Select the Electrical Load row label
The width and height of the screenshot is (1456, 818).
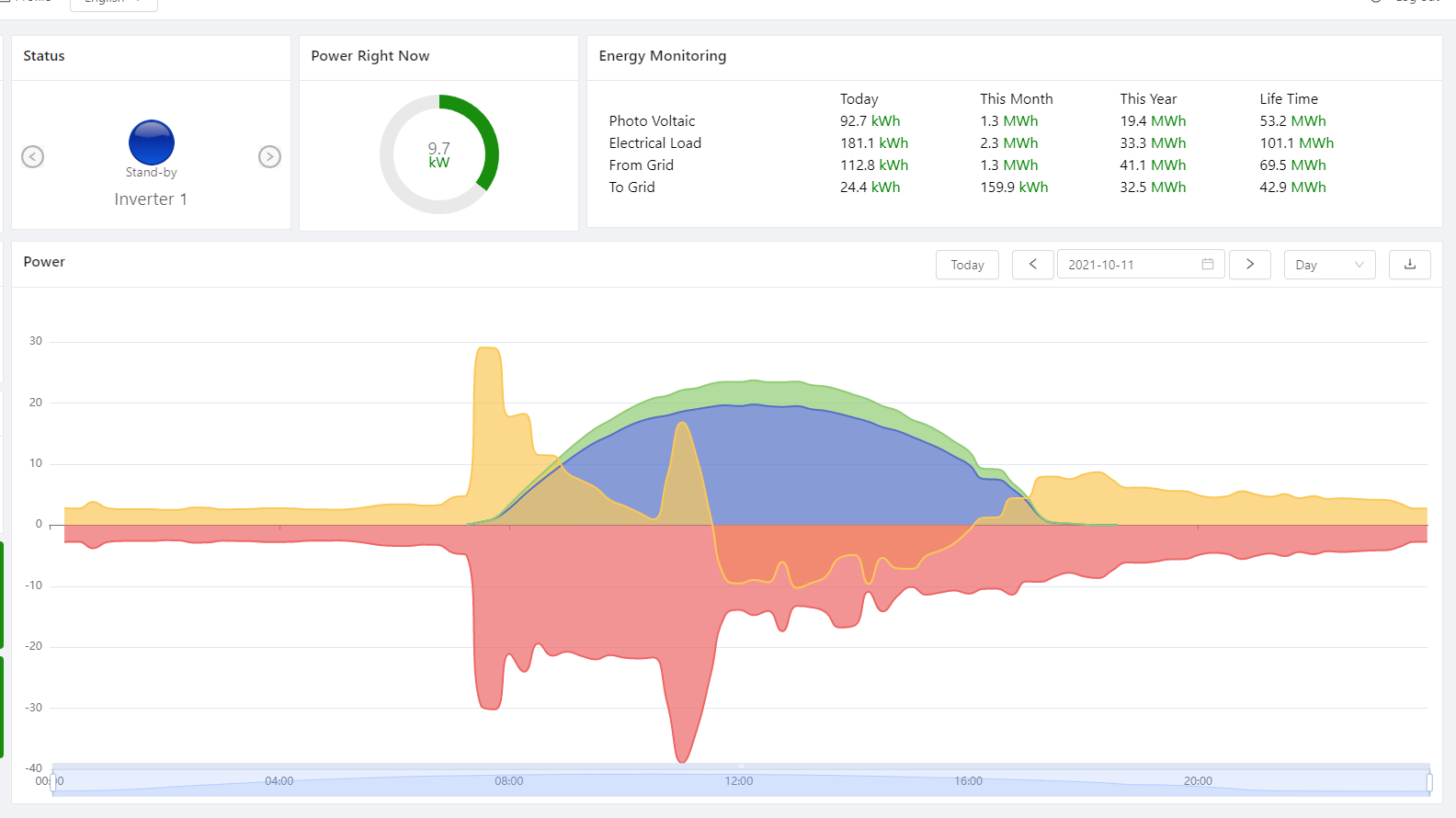pos(654,143)
